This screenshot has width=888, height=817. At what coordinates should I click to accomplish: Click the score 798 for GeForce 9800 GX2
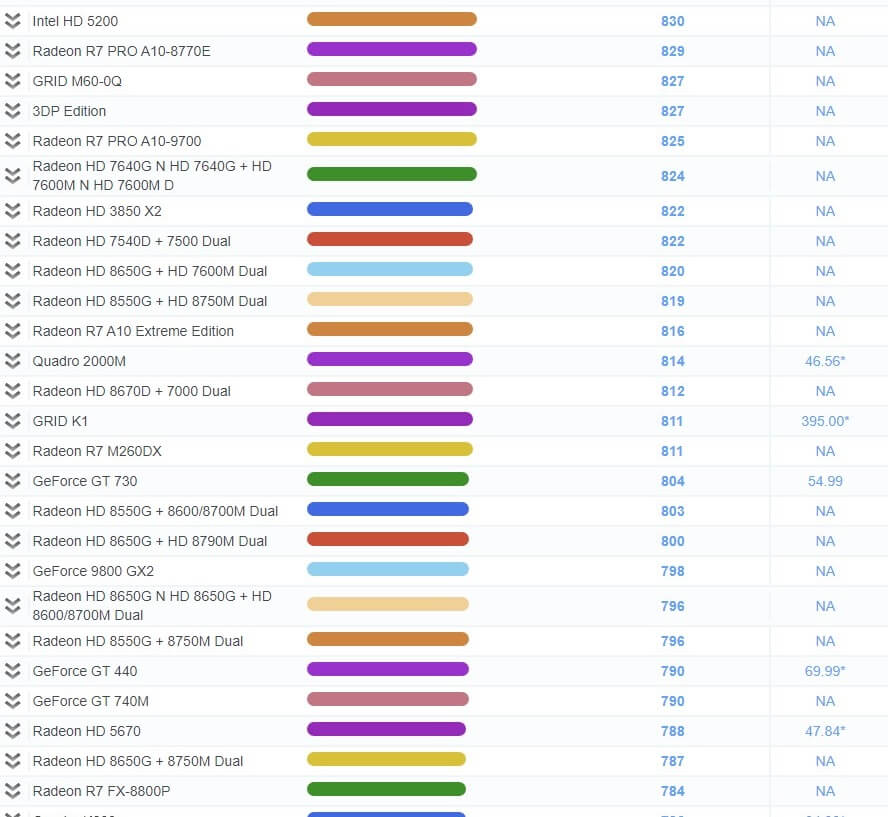point(673,571)
